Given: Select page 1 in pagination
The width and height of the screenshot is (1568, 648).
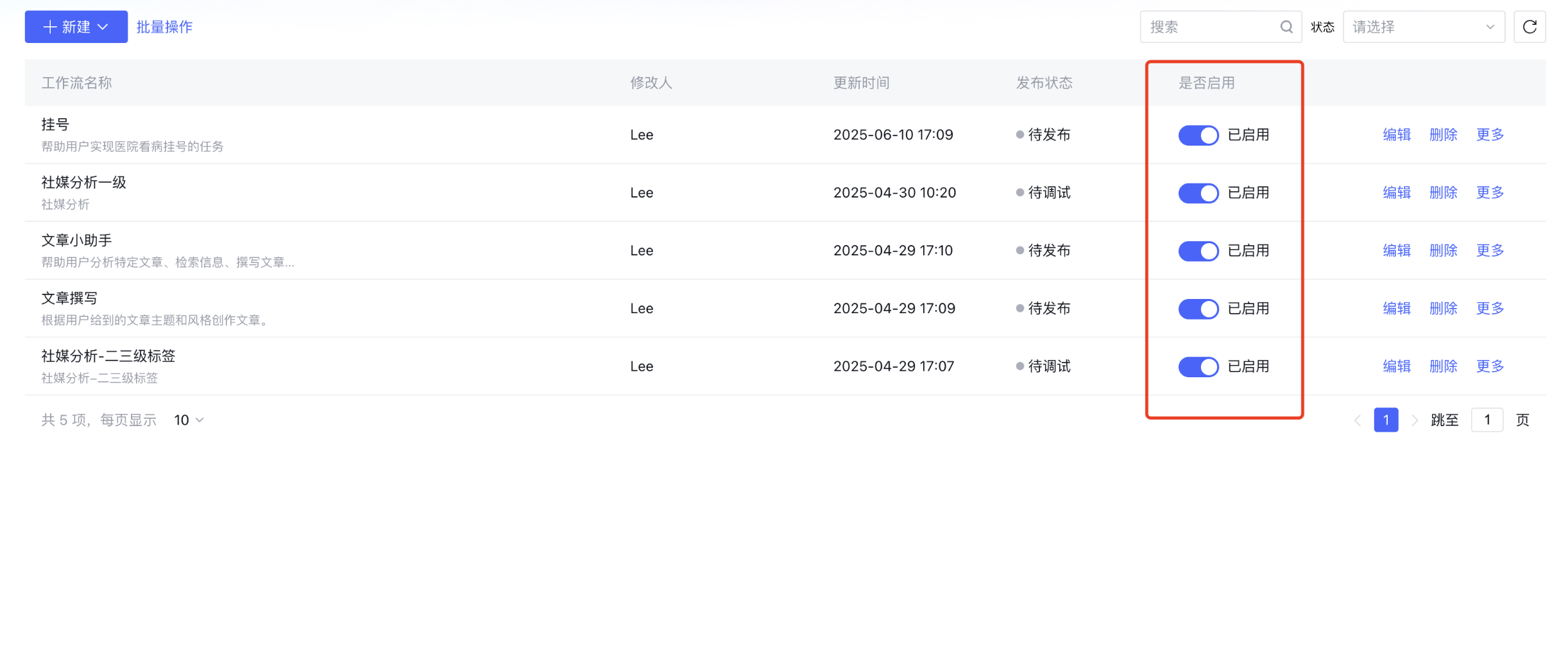Looking at the screenshot, I should click(x=1386, y=420).
